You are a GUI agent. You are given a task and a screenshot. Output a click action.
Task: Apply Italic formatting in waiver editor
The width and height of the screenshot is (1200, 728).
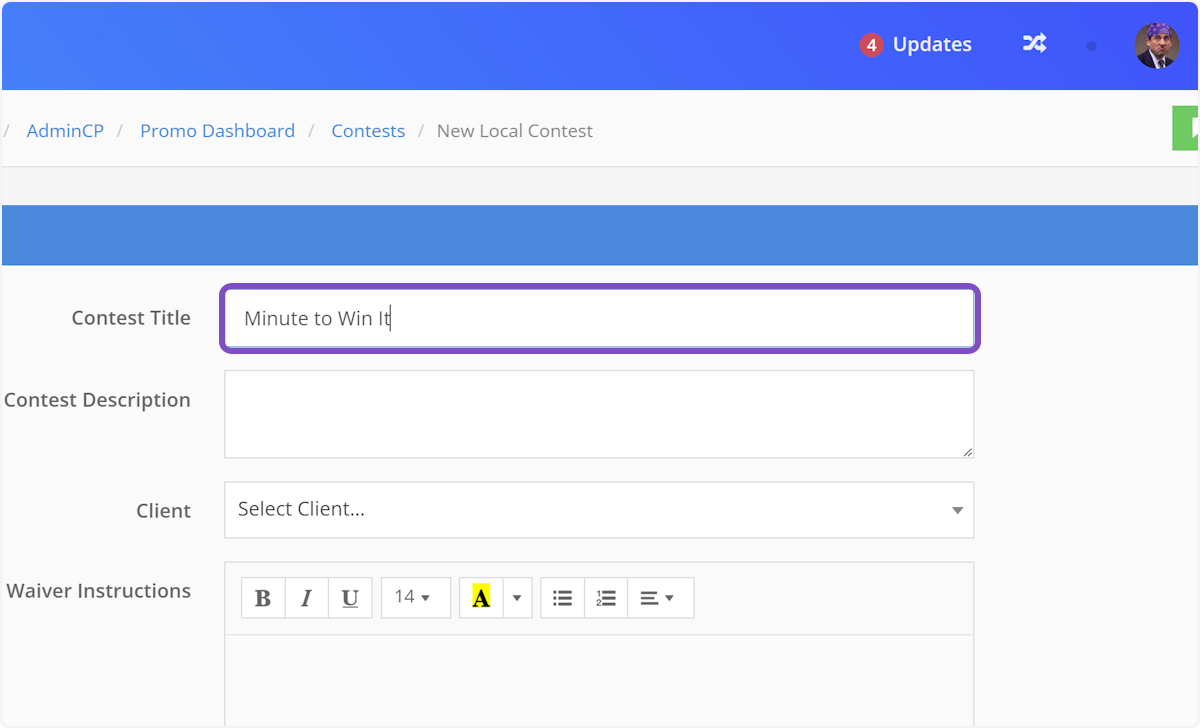(306, 598)
